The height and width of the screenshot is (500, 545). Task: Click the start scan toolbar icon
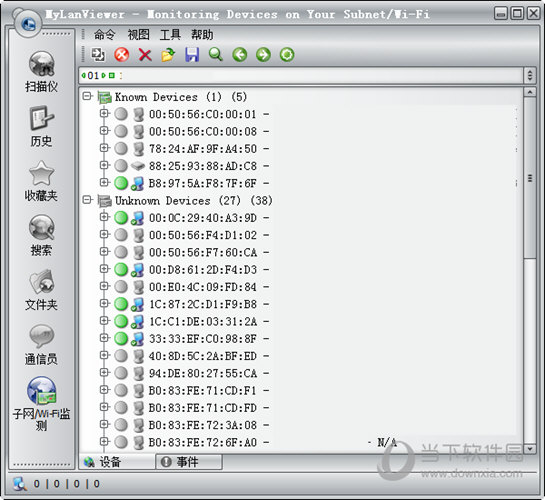coord(98,55)
